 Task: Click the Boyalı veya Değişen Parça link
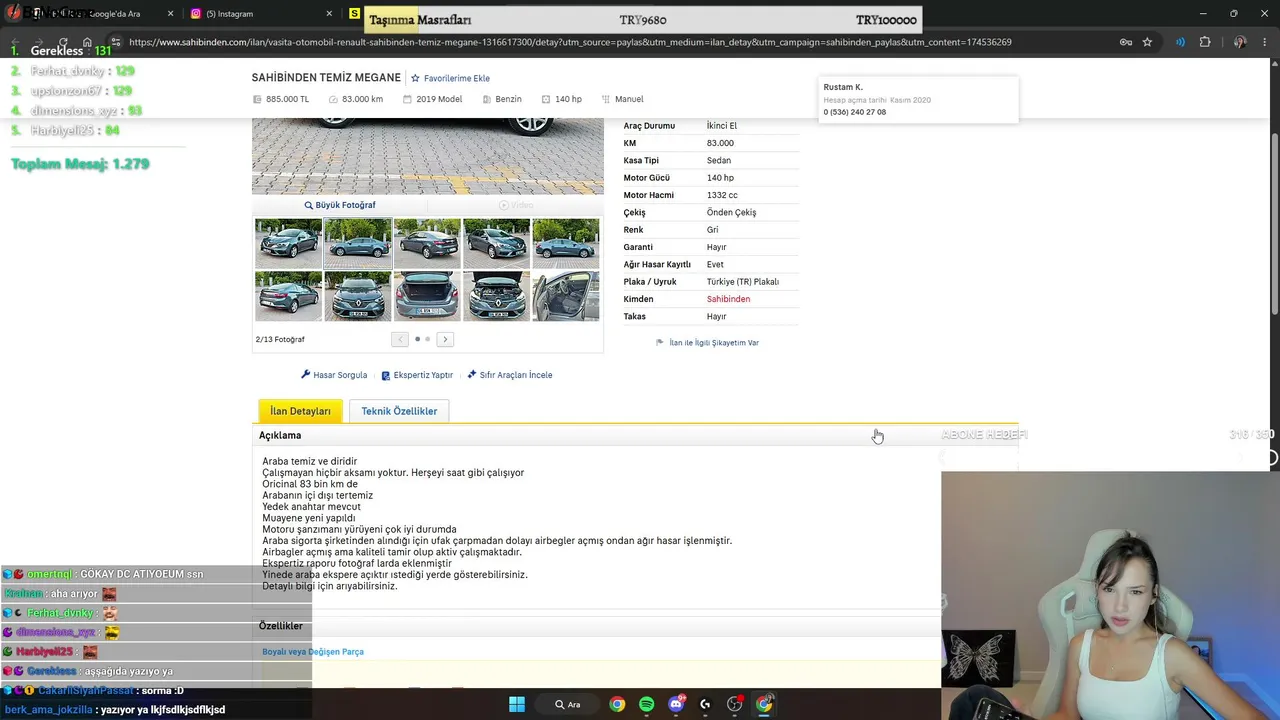(313, 652)
